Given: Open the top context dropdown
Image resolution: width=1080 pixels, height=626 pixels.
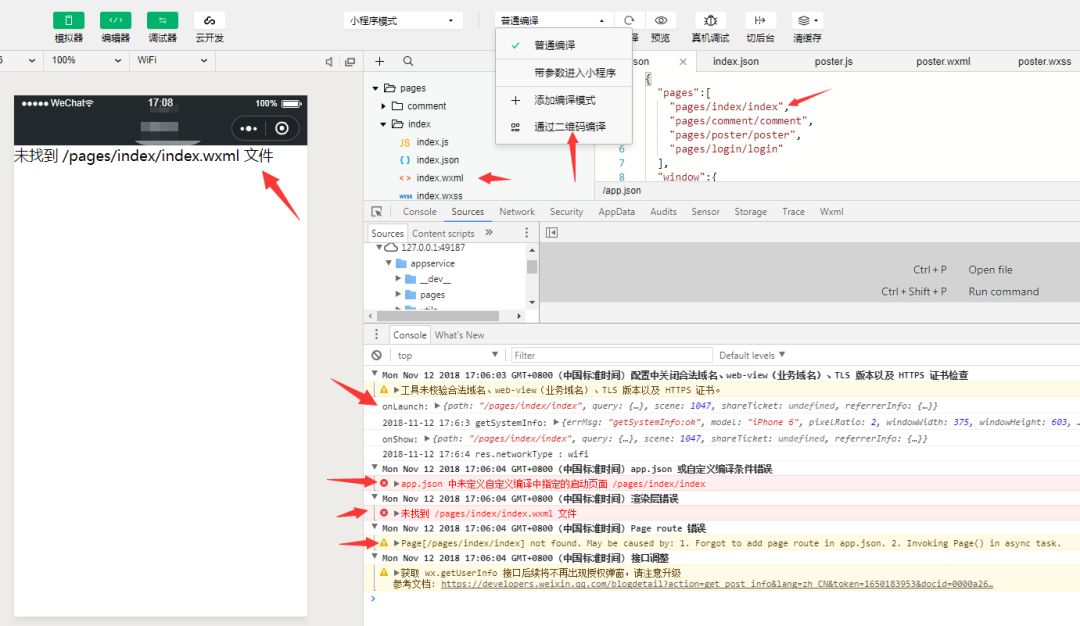Looking at the screenshot, I should click(x=446, y=355).
